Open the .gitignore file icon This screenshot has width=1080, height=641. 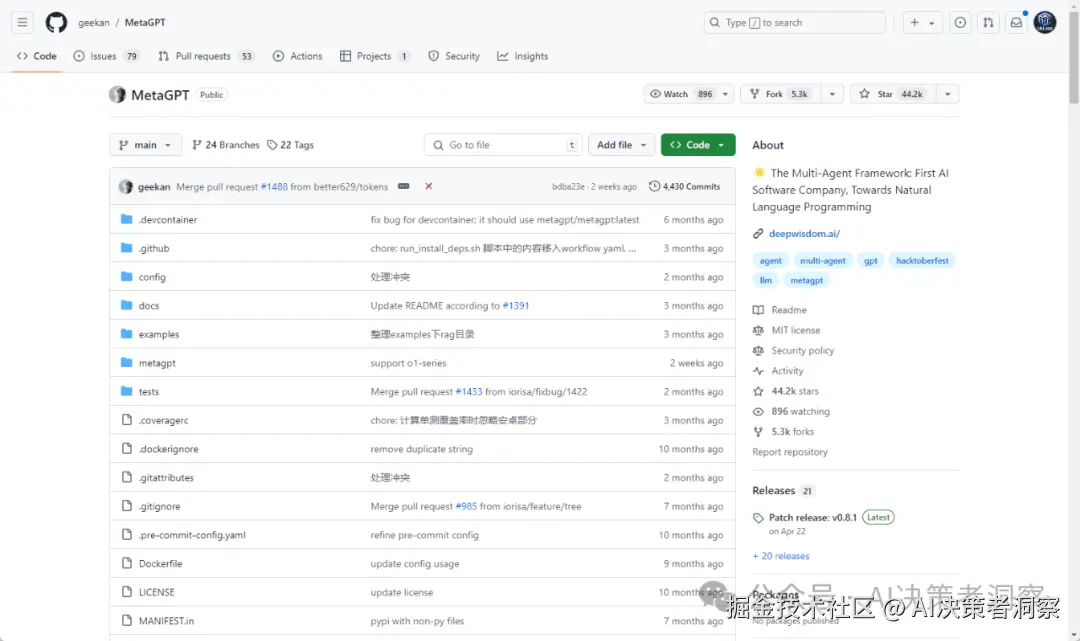tap(127, 505)
